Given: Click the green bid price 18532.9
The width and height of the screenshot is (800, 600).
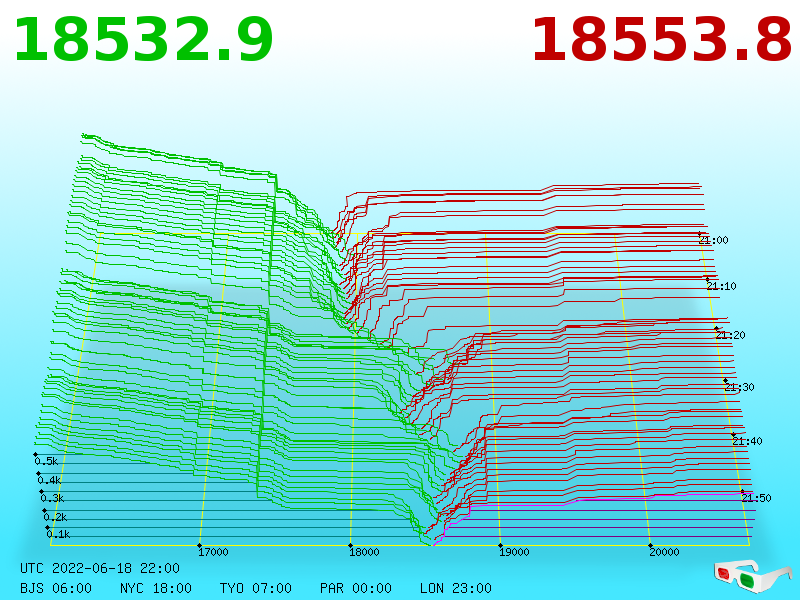Looking at the screenshot, I should pos(143,40).
